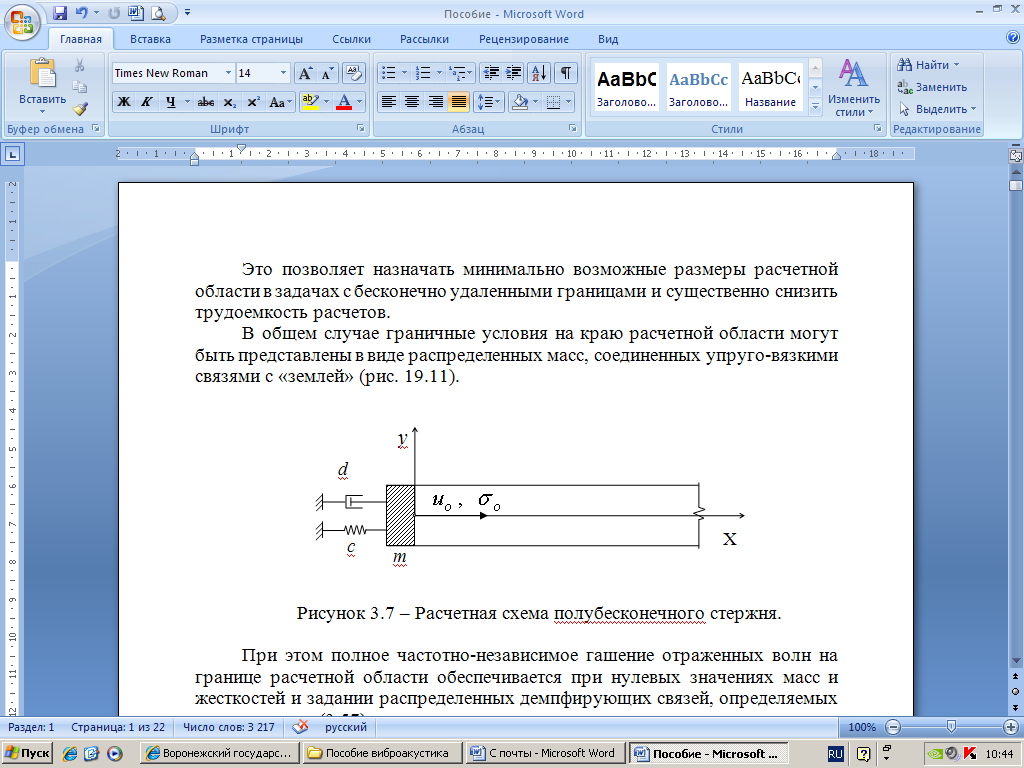Toggle bold (Ж) formatting

pos(123,102)
